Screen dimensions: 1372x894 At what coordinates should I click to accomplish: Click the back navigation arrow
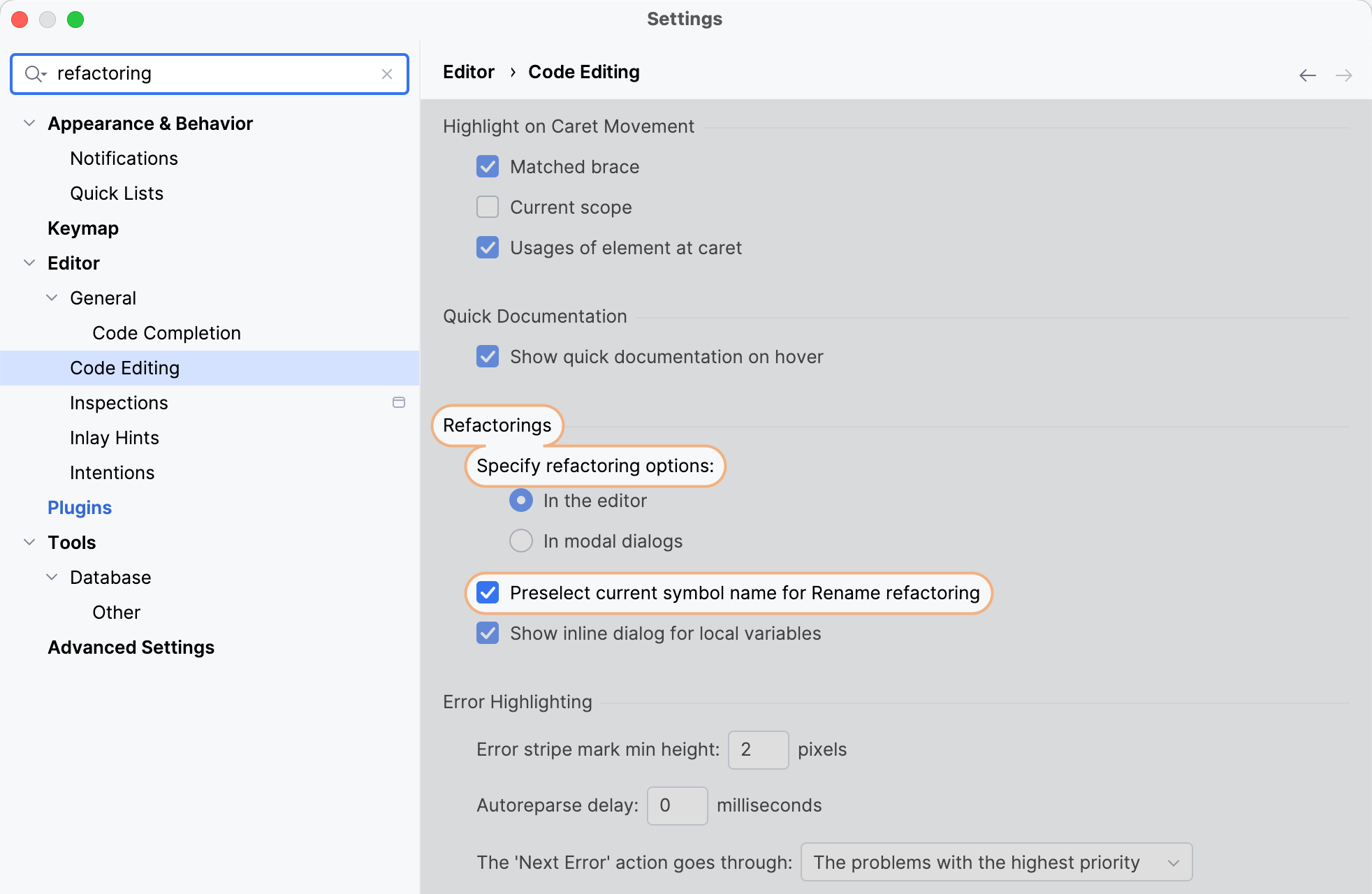click(x=1307, y=74)
